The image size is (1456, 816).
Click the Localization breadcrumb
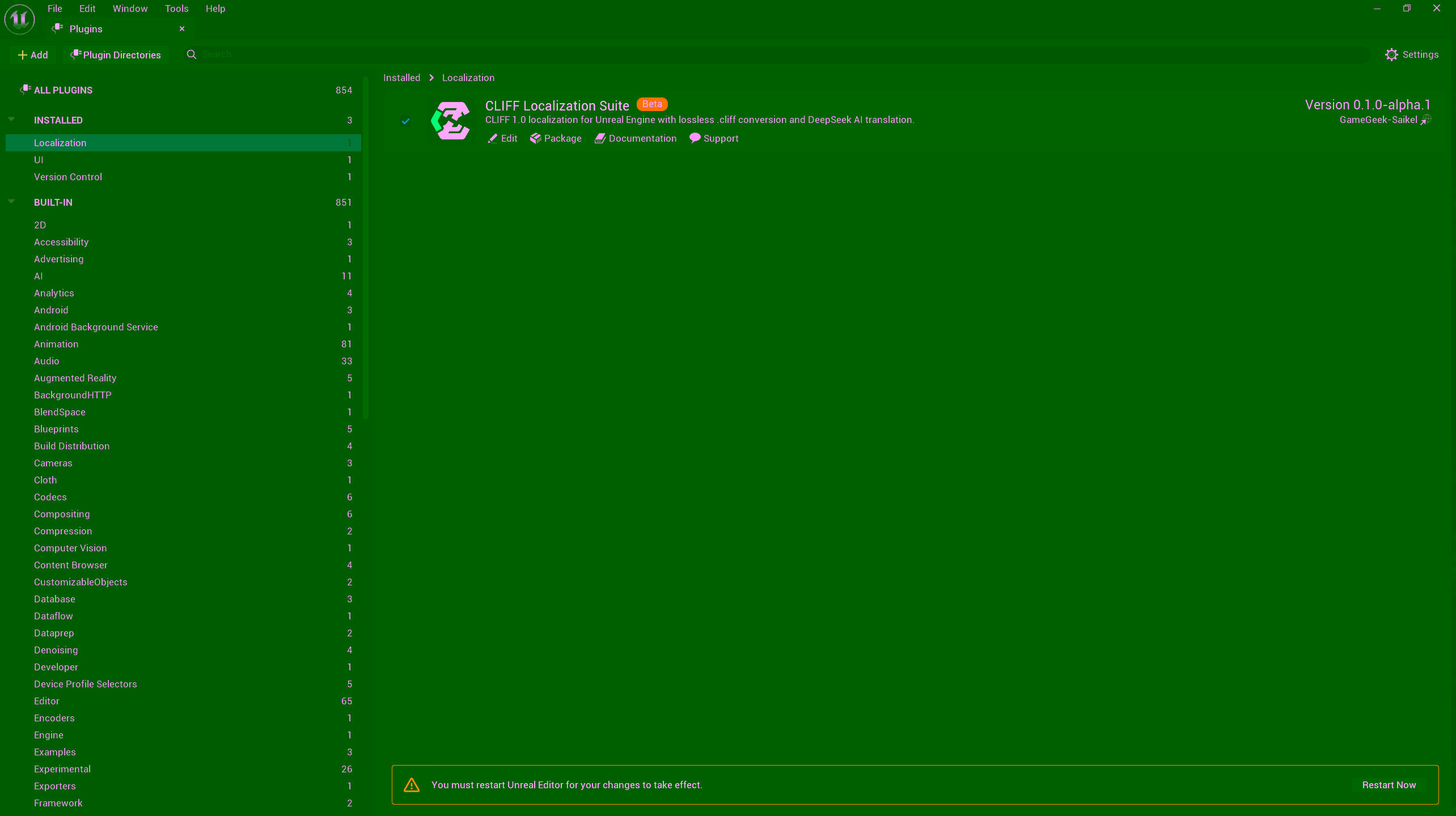click(x=468, y=78)
